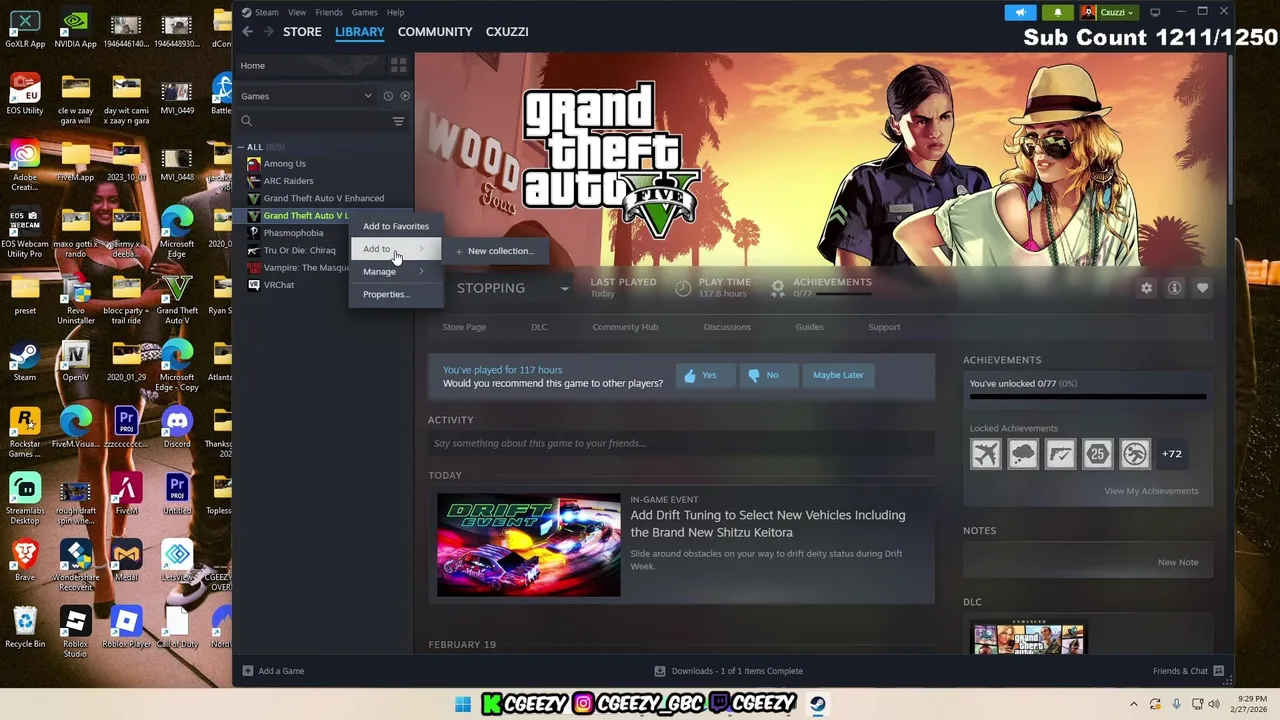Expand the Manage submenu
The height and width of the screenshot is (720, 1280).
tap(394, 272)
